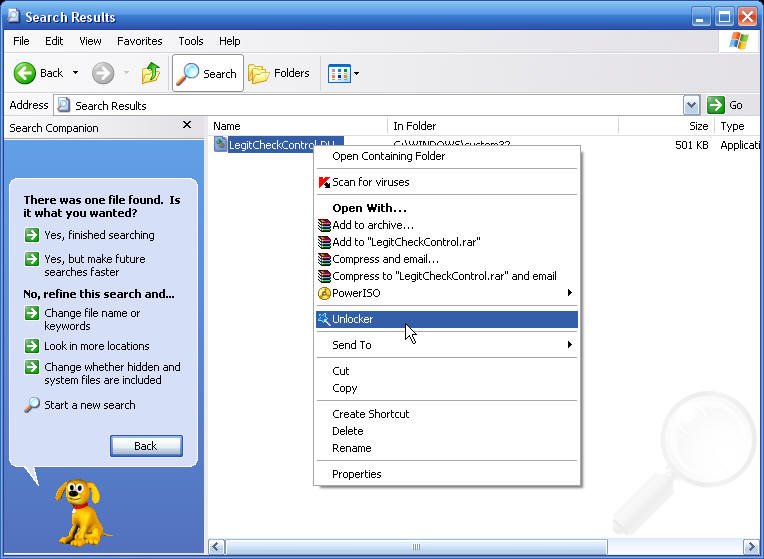Click the Unlocker wand icon
The width and height of the screenshot is (764, 559).
[x=324, y=319]
